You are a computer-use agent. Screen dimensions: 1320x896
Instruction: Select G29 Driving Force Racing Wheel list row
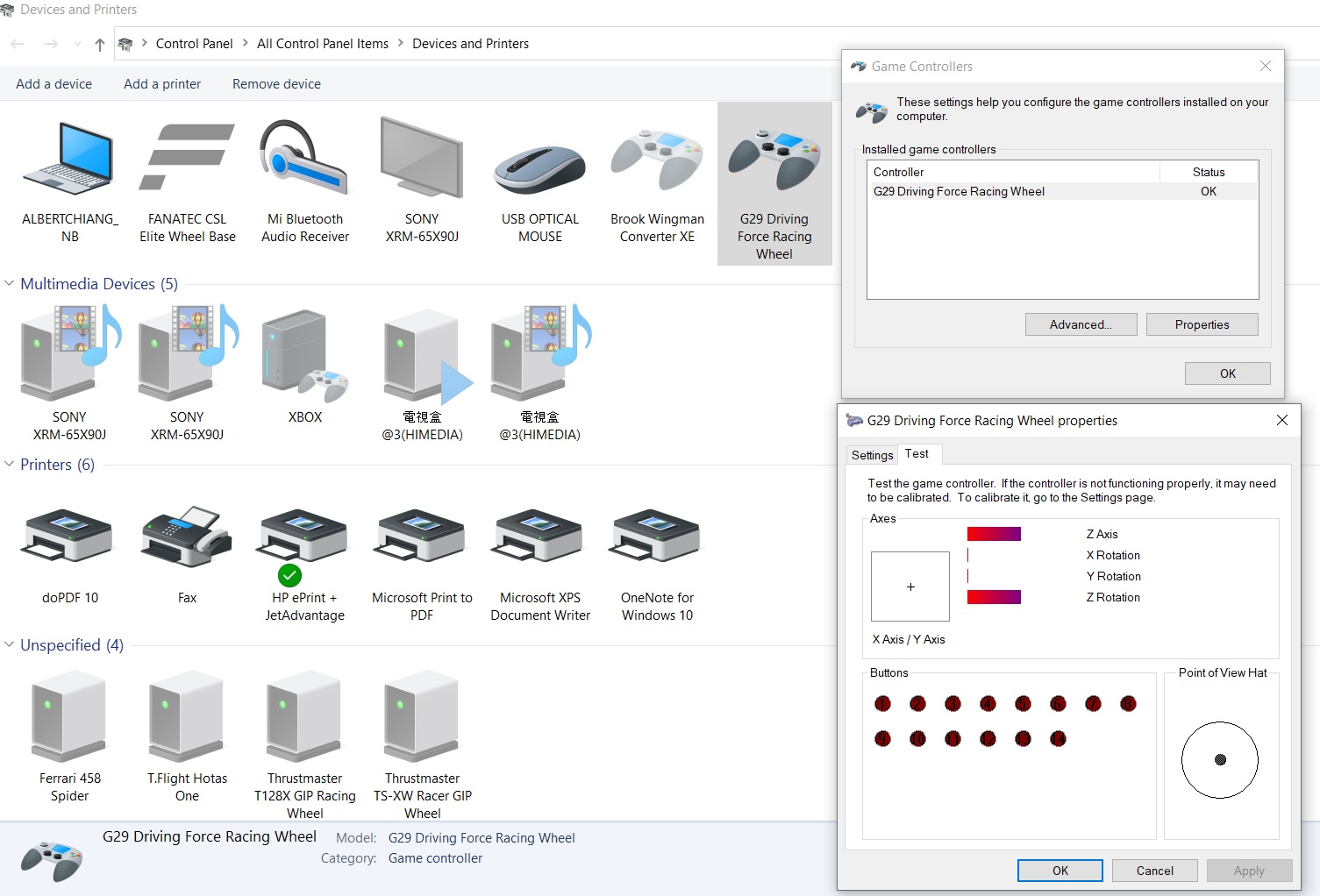1062,191
